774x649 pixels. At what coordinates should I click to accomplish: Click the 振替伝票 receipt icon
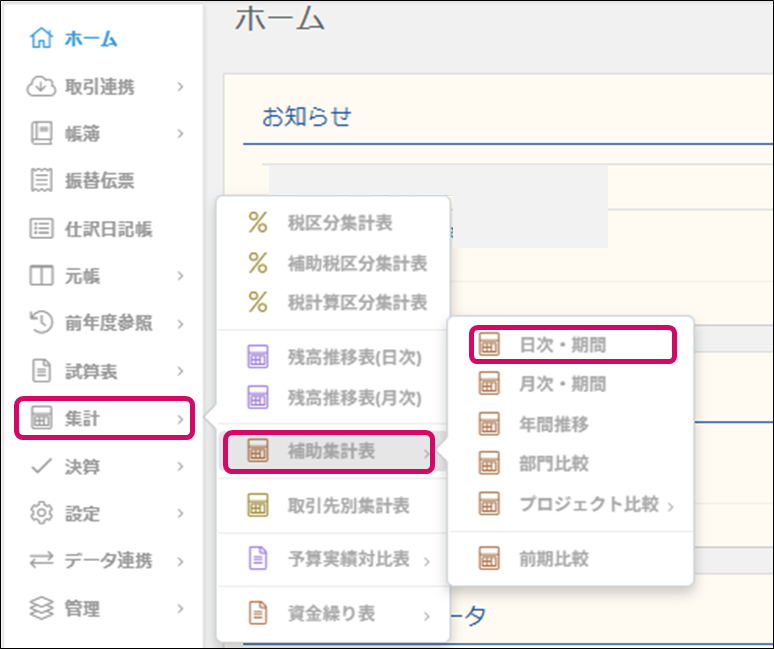[x=41, y=181]
